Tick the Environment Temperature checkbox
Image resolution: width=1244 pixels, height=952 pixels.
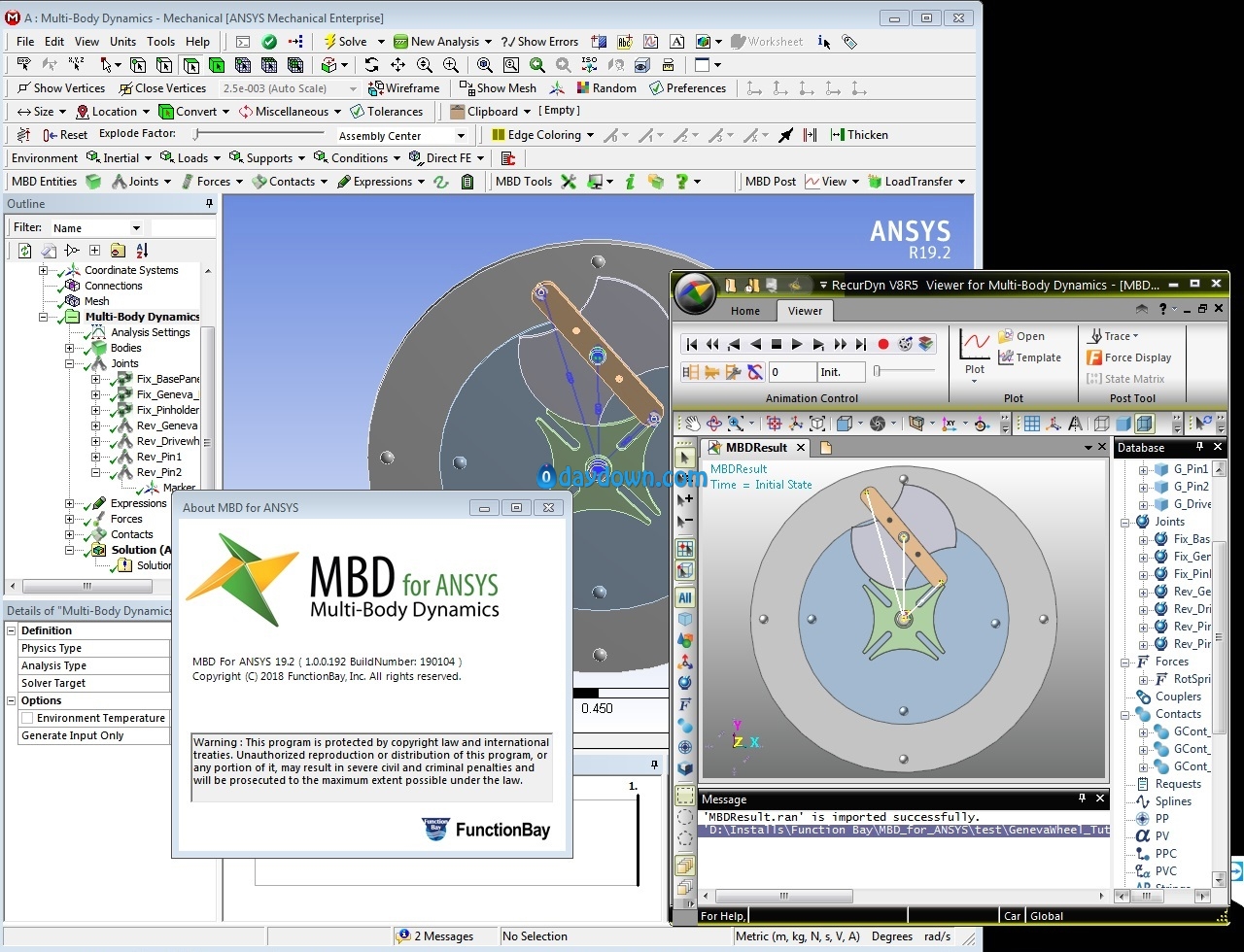27,718
